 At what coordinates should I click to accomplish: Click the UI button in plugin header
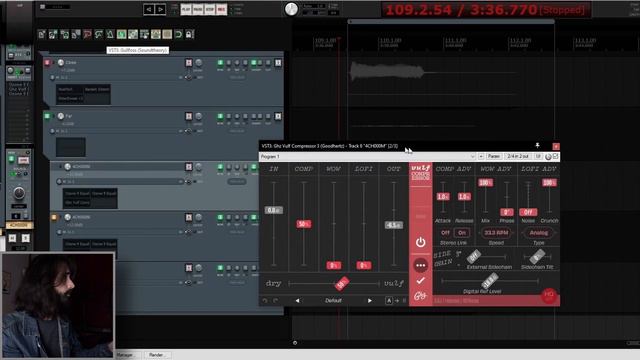coord(538,157)
